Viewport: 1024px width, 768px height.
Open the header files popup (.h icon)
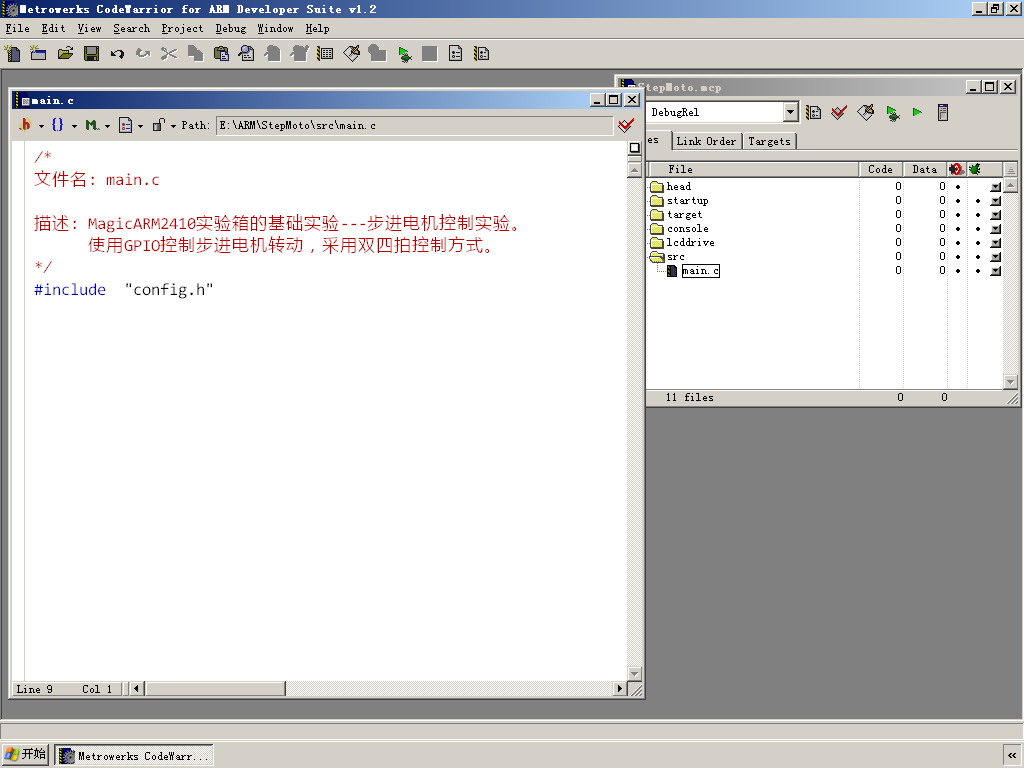(30, 125)
